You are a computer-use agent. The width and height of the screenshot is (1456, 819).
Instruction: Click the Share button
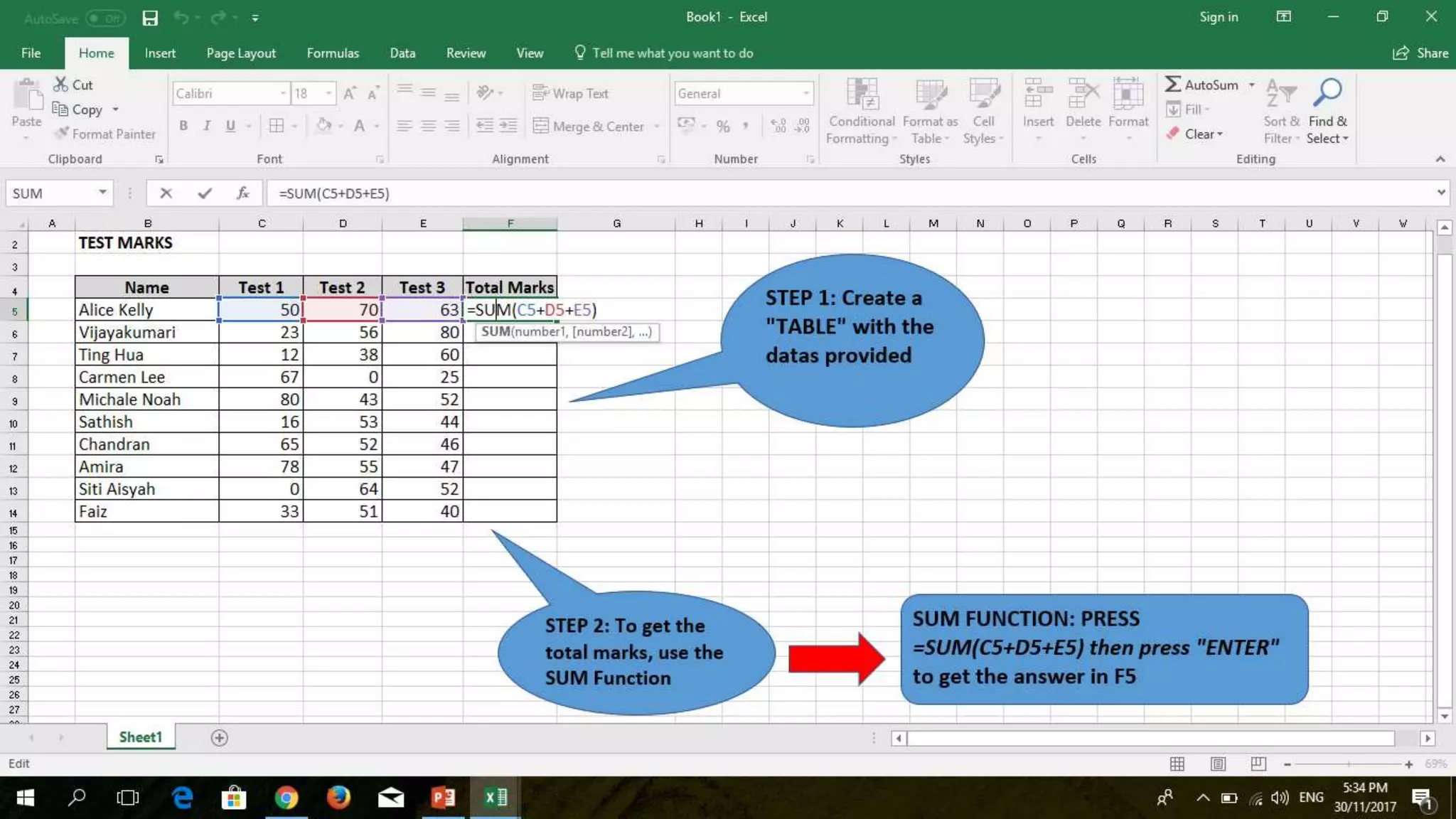pos(1420,53)
